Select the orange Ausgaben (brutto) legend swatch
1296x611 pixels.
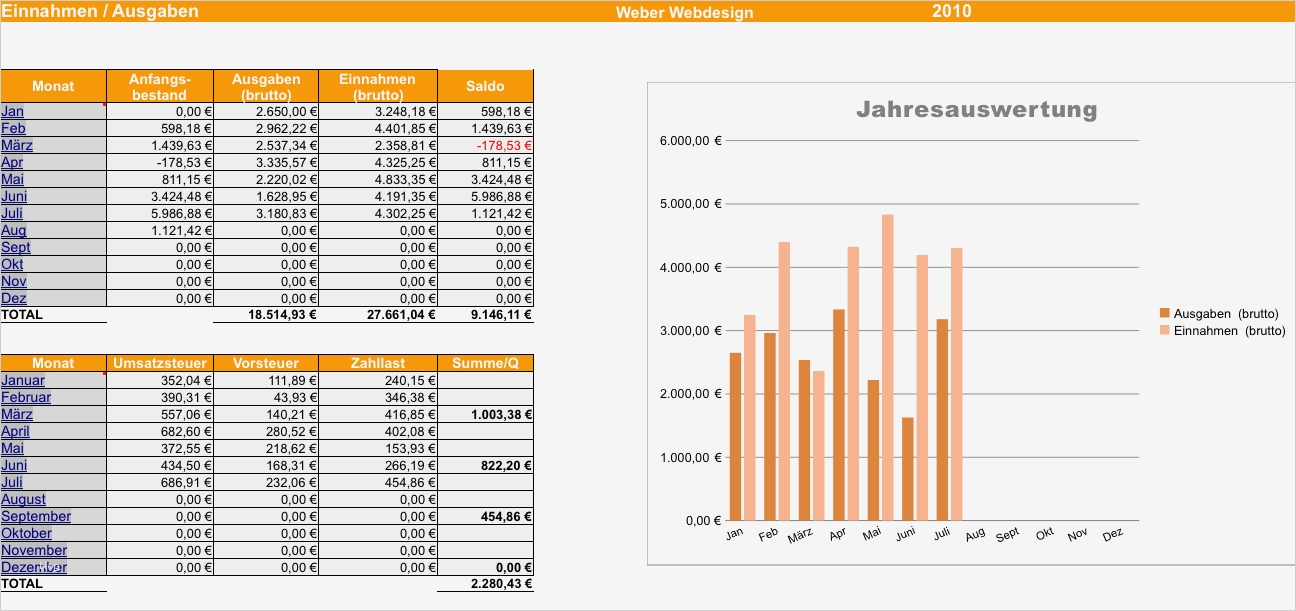pyautogui.click(x=1165, y=313)
